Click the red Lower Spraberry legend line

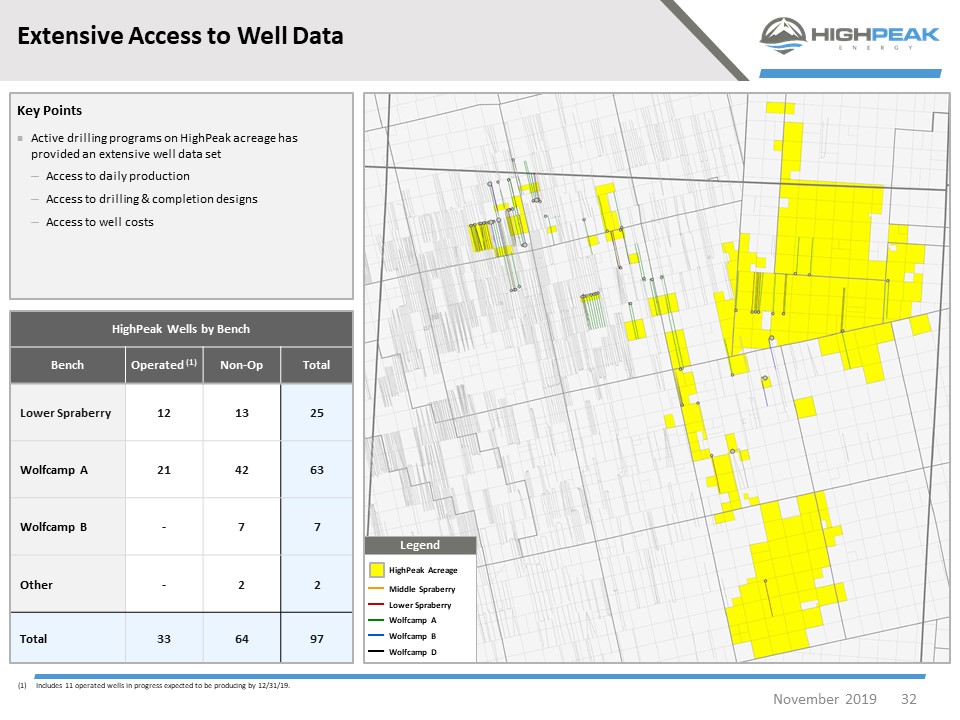(376, 604)
